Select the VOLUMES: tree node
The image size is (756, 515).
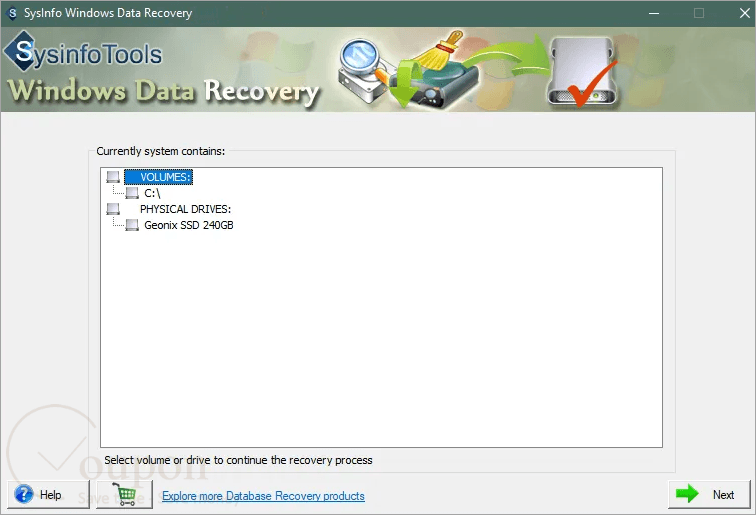(159, 177)
